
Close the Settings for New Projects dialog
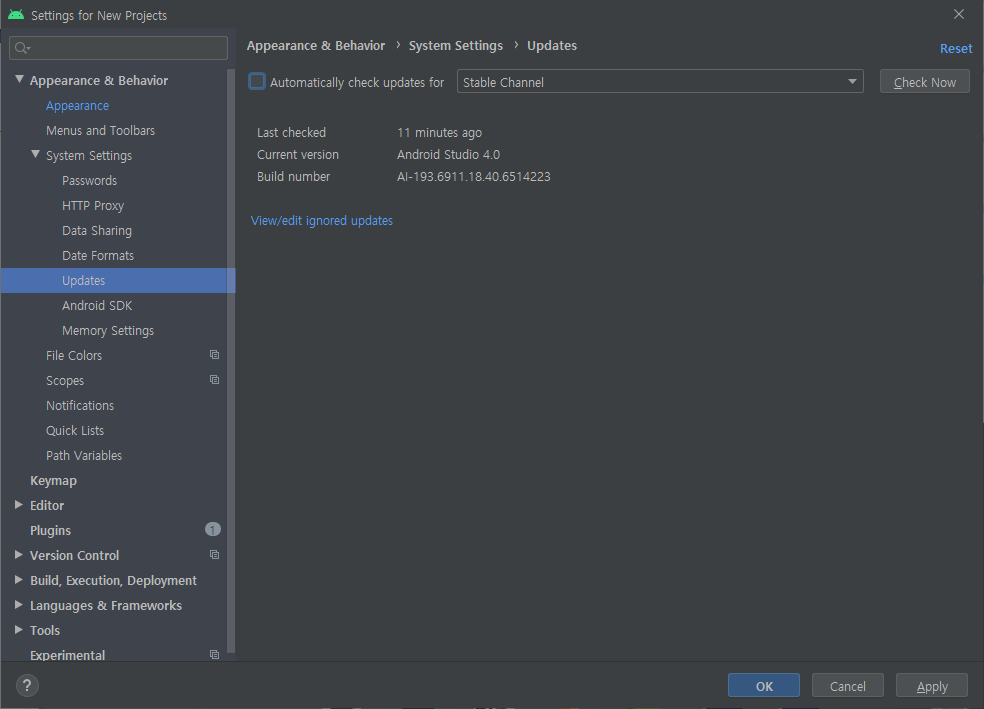(958, 14)
